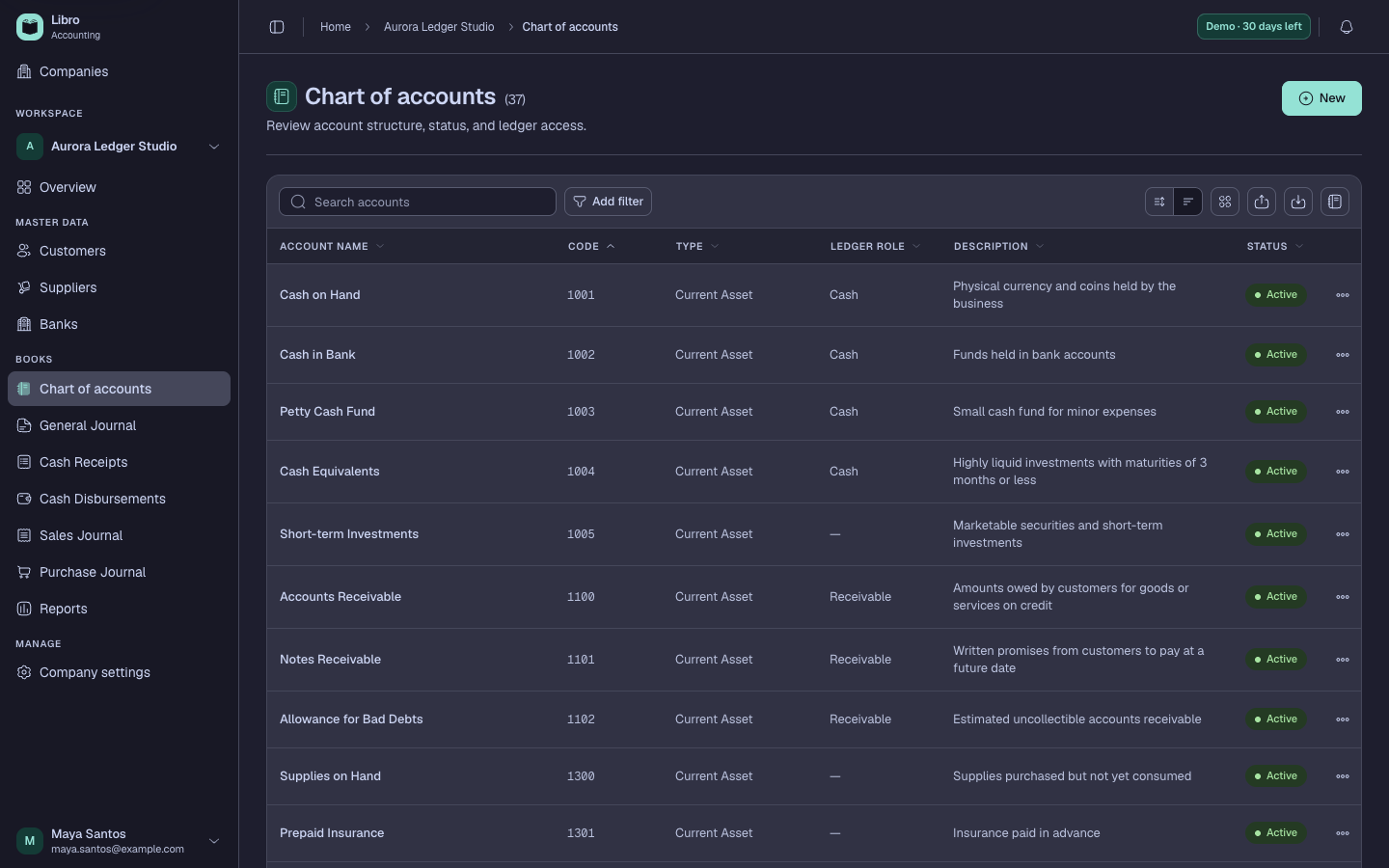Click account code 1300
Screen dimensions: 1389x868
tap(581, 776)
